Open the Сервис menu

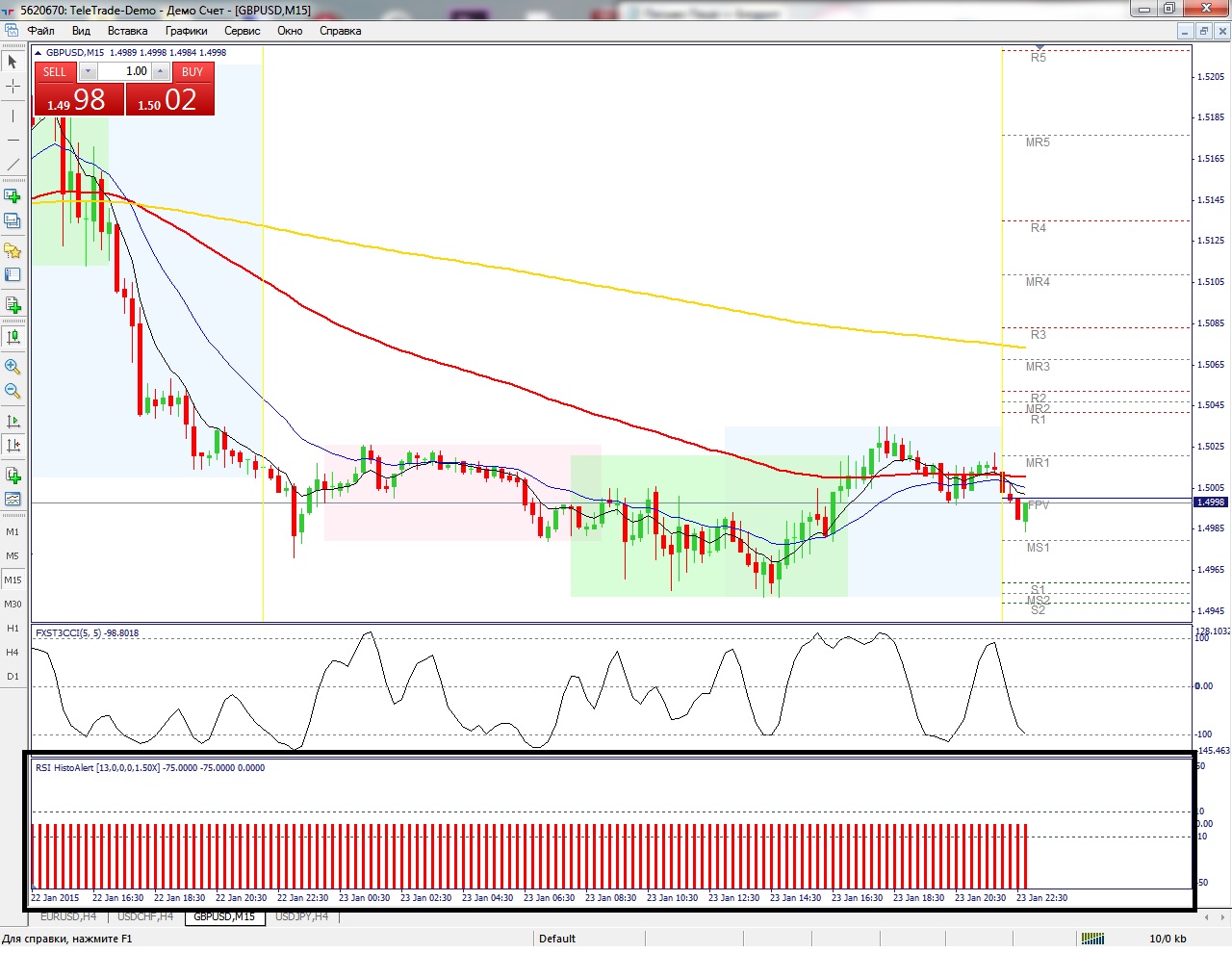(243, 31)
